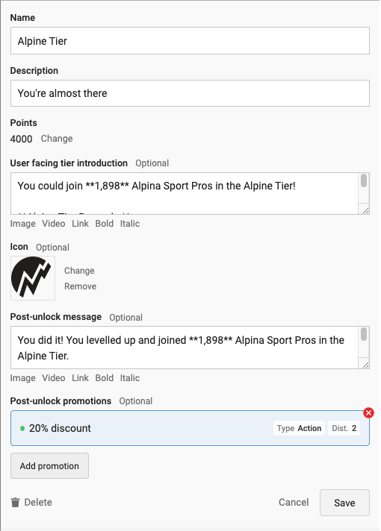Click scrollbar in tier introduction textarea
This screenshot has width=381, height=531.
pos(364,180)
